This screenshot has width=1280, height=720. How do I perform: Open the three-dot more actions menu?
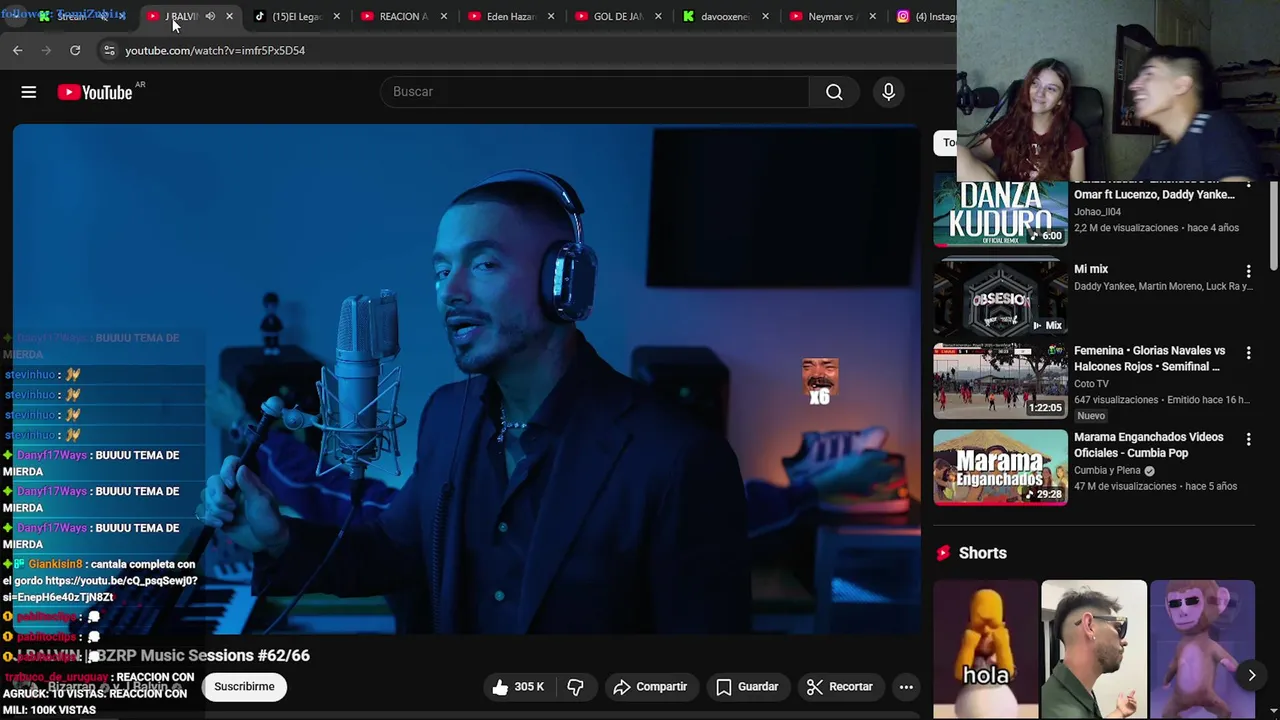[906, 687]
